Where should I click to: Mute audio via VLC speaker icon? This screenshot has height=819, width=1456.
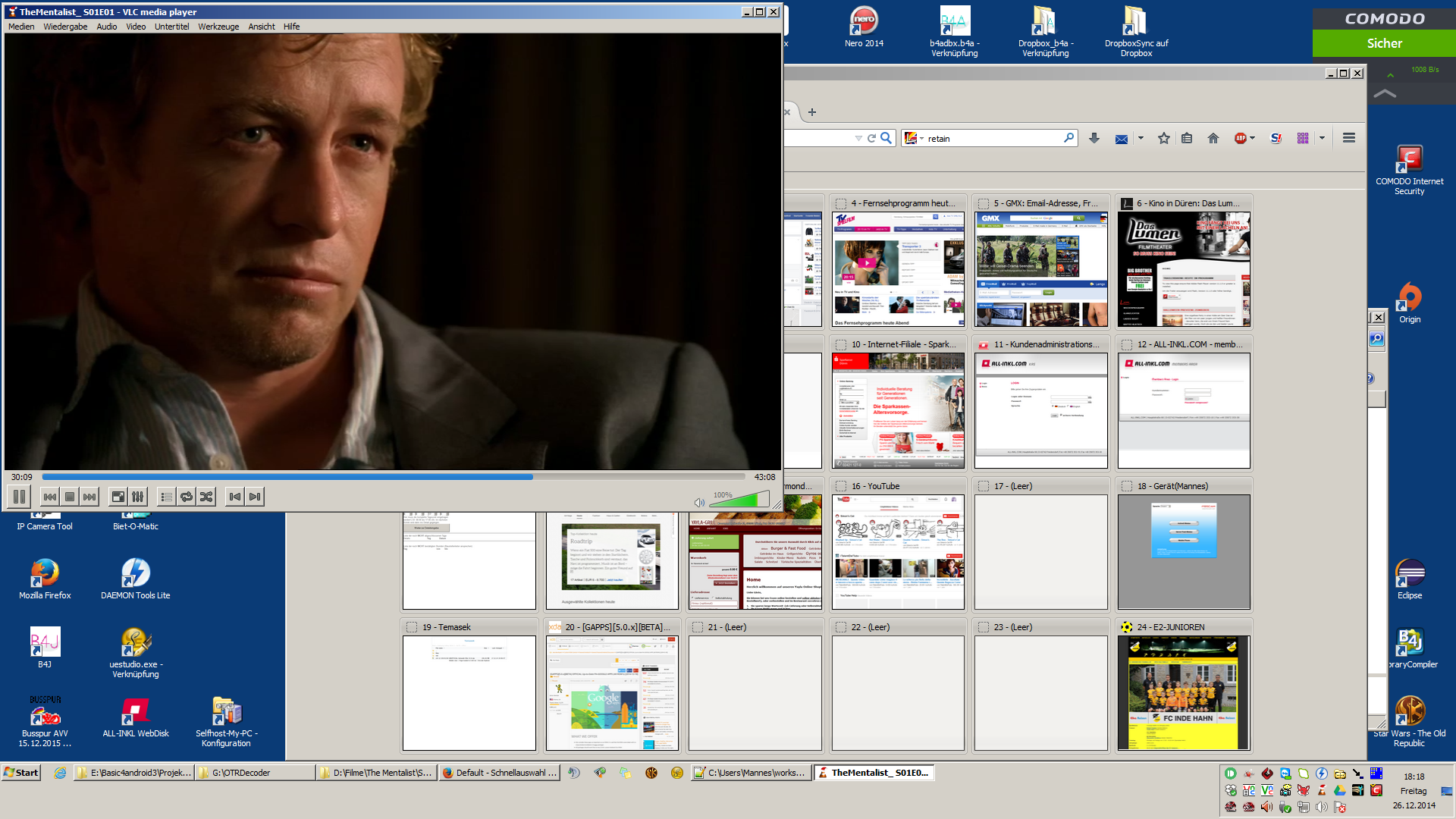[x=699, y=502]
